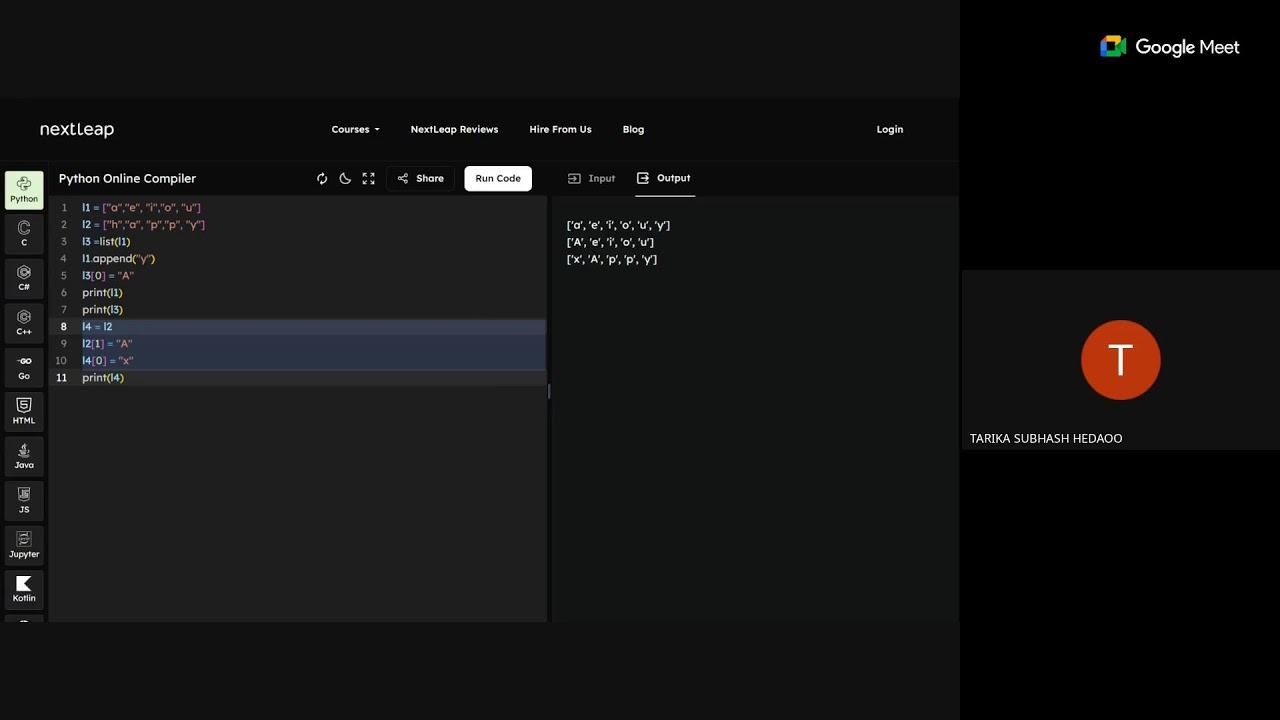Select Python language in sidebar
The width and height of the screenshot is (1280, 720).
coord(24,190)
